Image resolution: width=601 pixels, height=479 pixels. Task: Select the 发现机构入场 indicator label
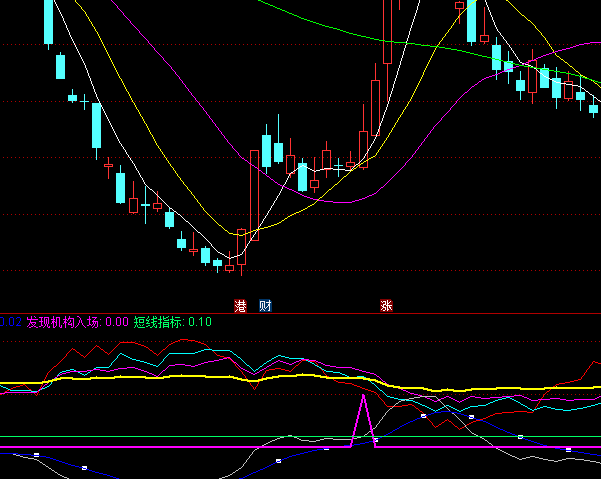pos(63,322)
